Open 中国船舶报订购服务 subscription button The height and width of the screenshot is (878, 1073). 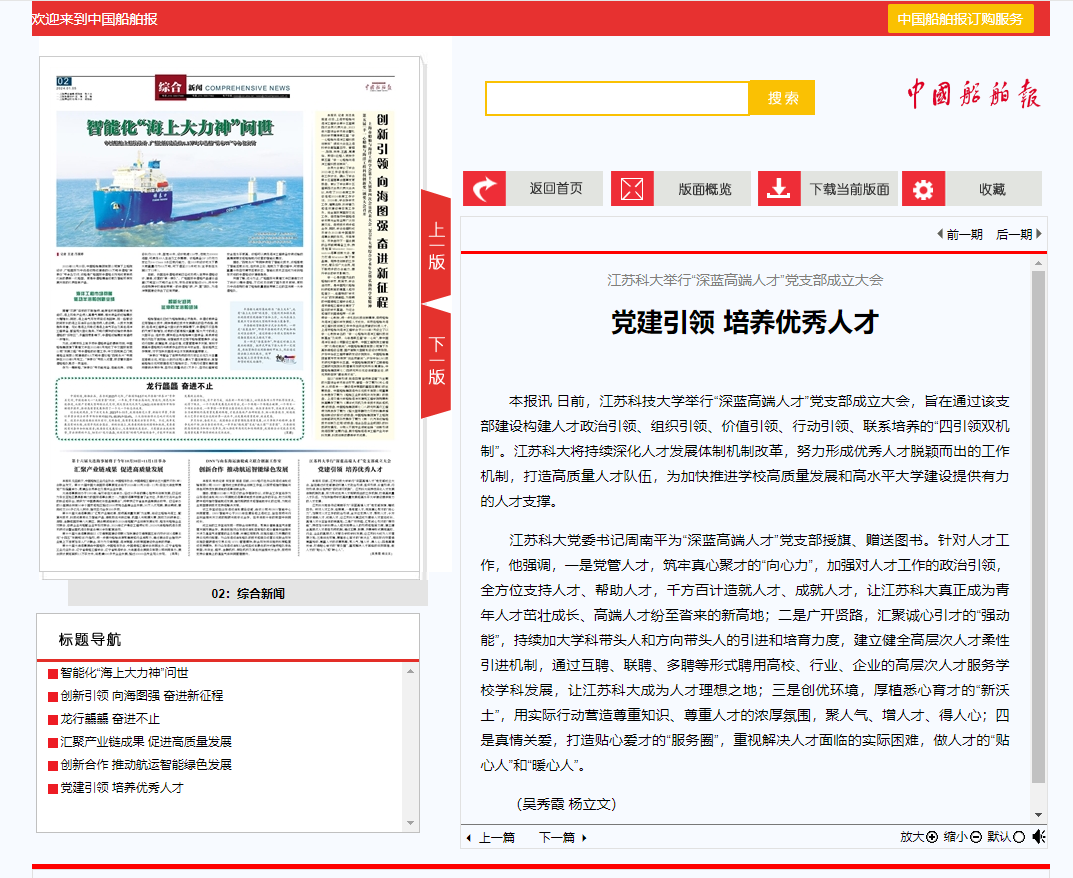(960, 19)
